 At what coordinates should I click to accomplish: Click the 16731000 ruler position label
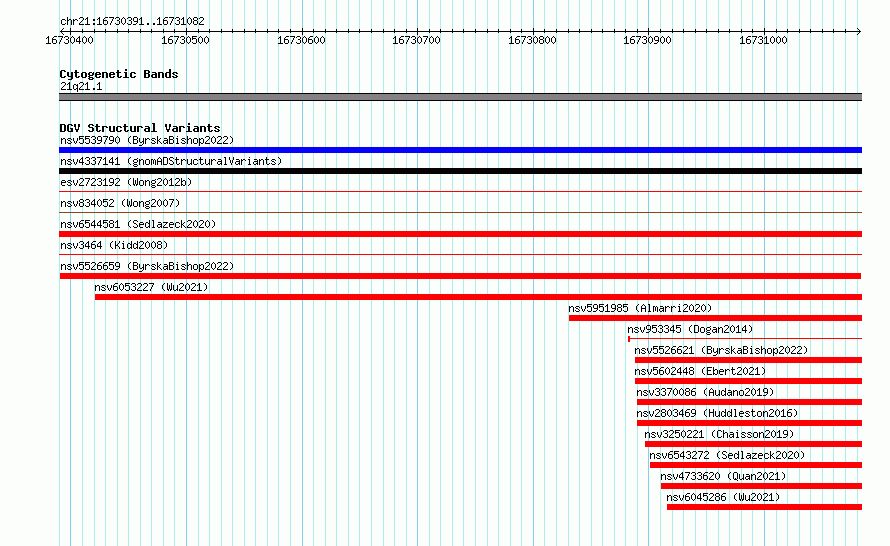coord(763,40)
